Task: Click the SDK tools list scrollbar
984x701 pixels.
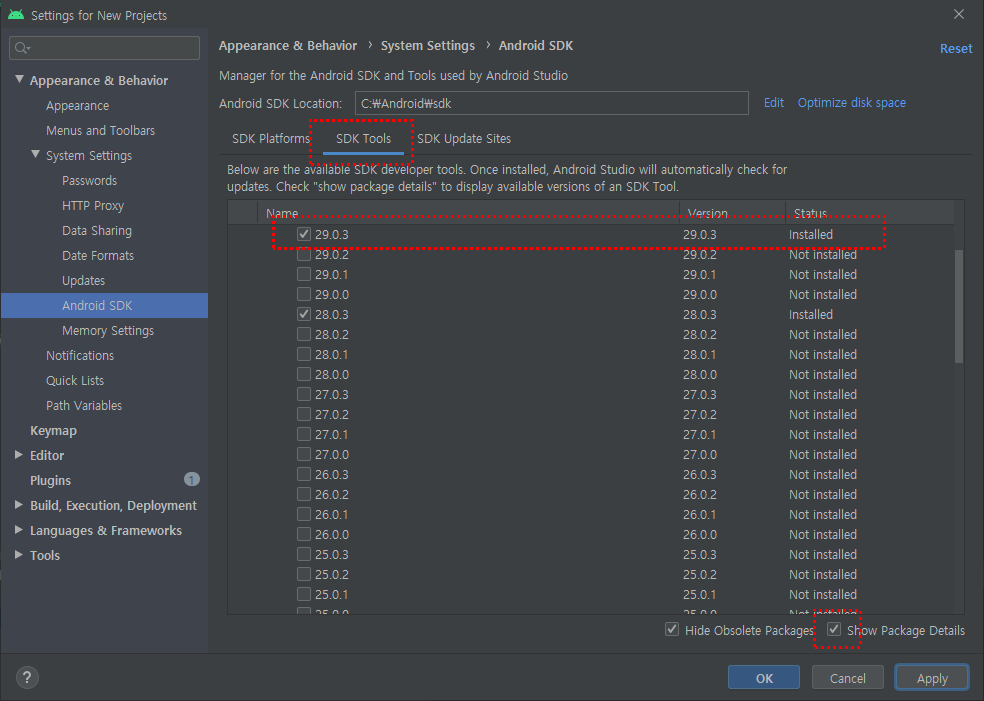Action: (958, 306)
